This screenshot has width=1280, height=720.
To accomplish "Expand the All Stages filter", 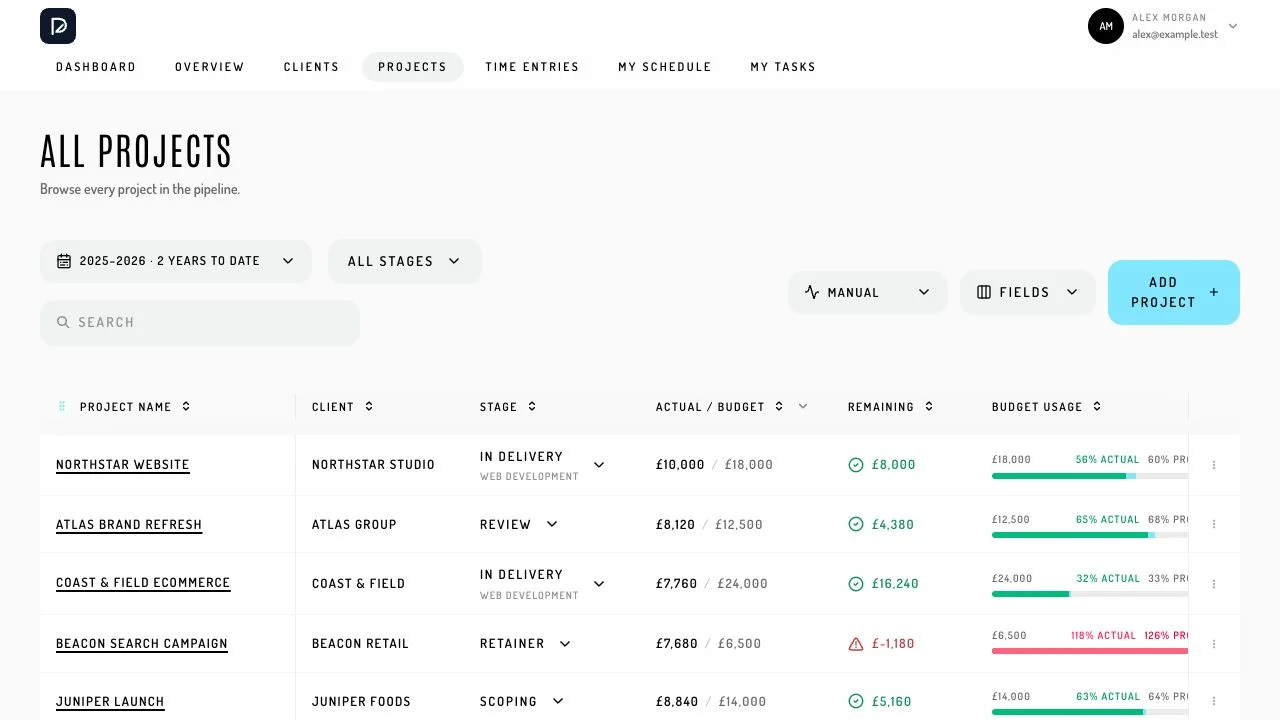I will click(405, 261).
